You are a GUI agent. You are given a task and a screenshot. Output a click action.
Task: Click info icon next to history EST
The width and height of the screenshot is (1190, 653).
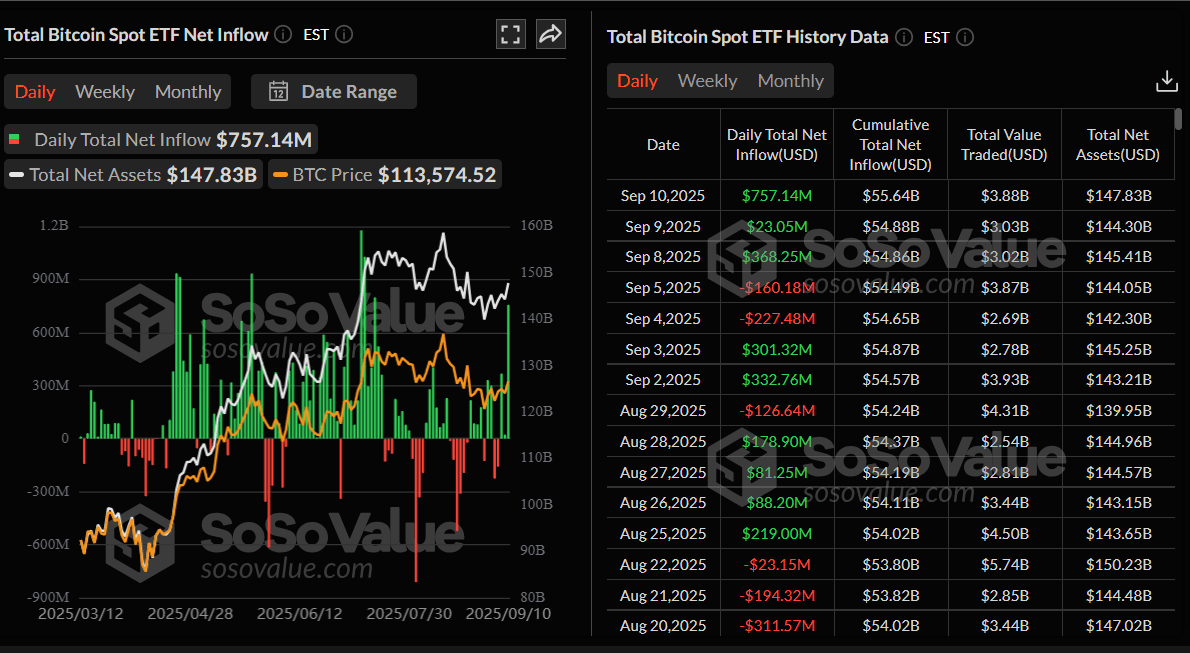[965, 38]
